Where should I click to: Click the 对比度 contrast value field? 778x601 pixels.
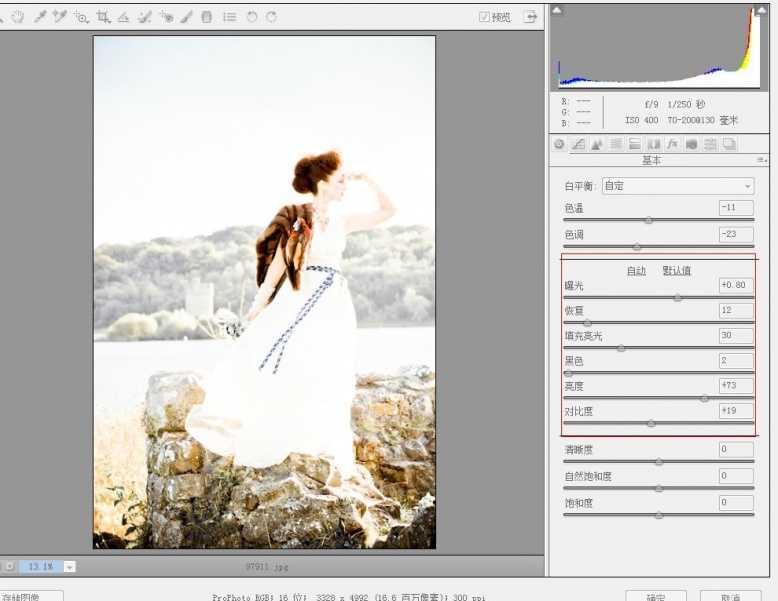tap(736, 411)
